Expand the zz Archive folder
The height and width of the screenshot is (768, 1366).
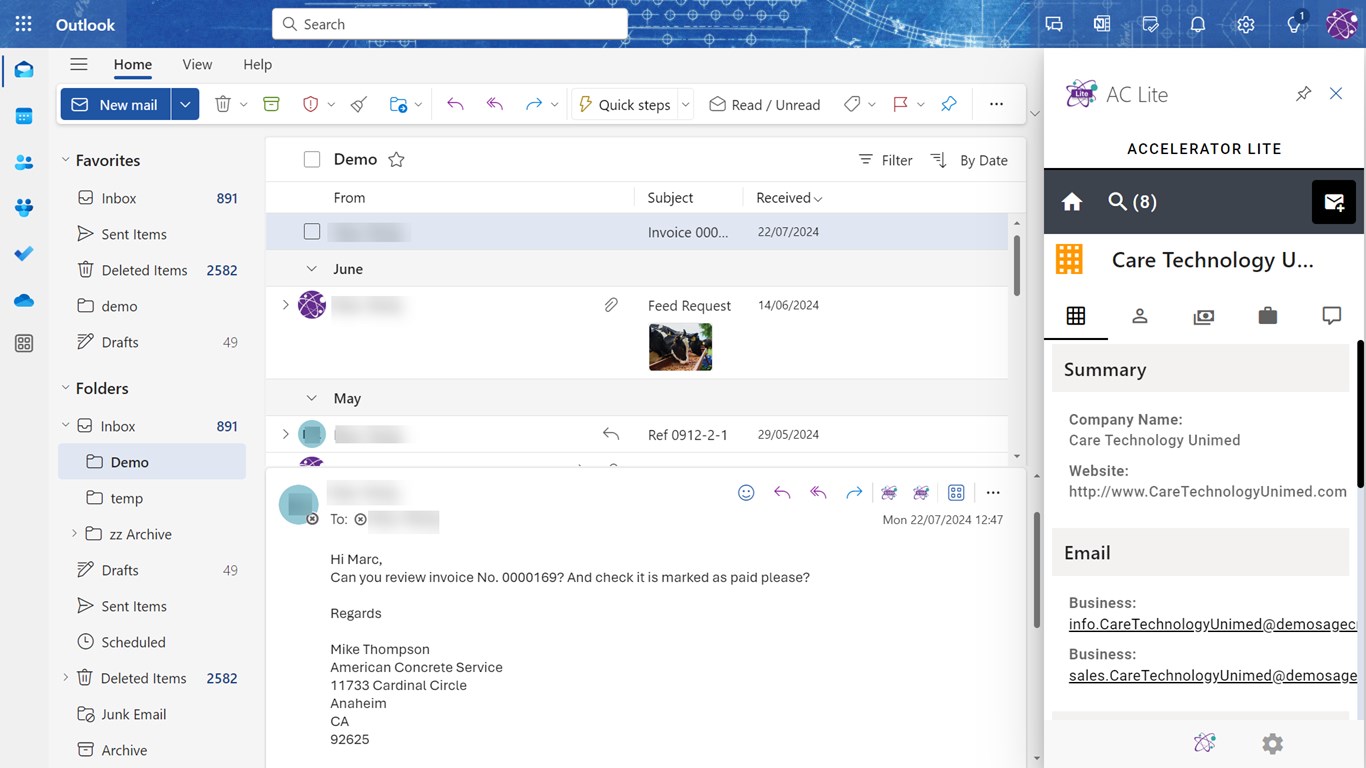click(74, 534)
